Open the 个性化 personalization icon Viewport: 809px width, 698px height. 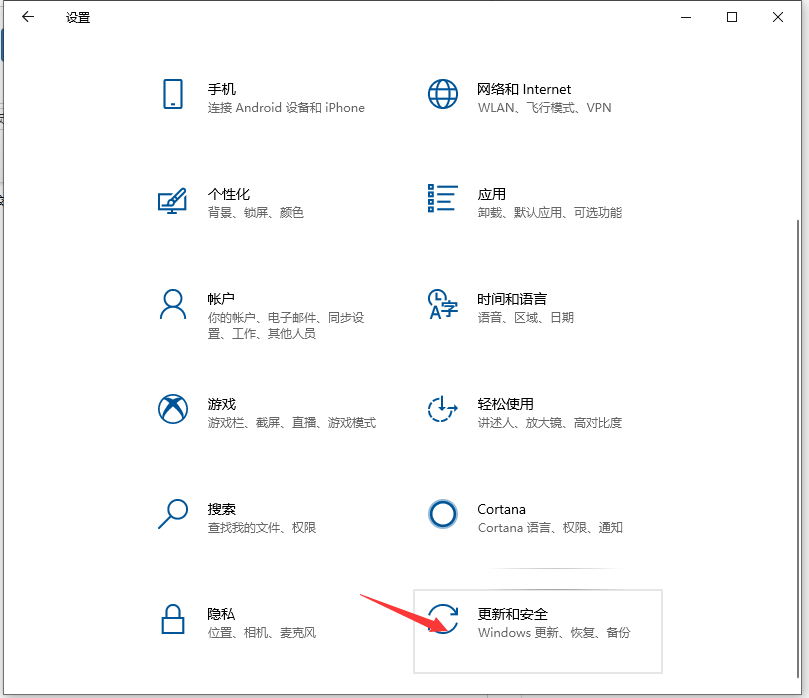tap(174, 201)
